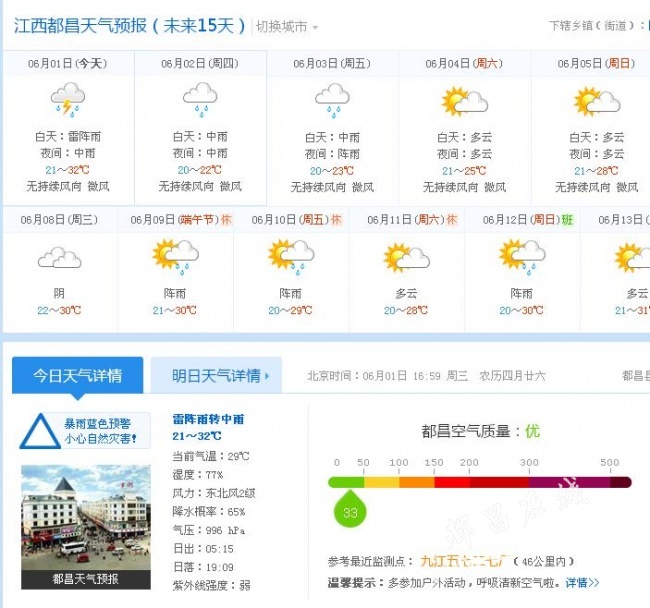Viewport: 650px width, 608px height.
Task: Click the 九江五七二七厂 monitoring station link
Action: click(464, 561)
